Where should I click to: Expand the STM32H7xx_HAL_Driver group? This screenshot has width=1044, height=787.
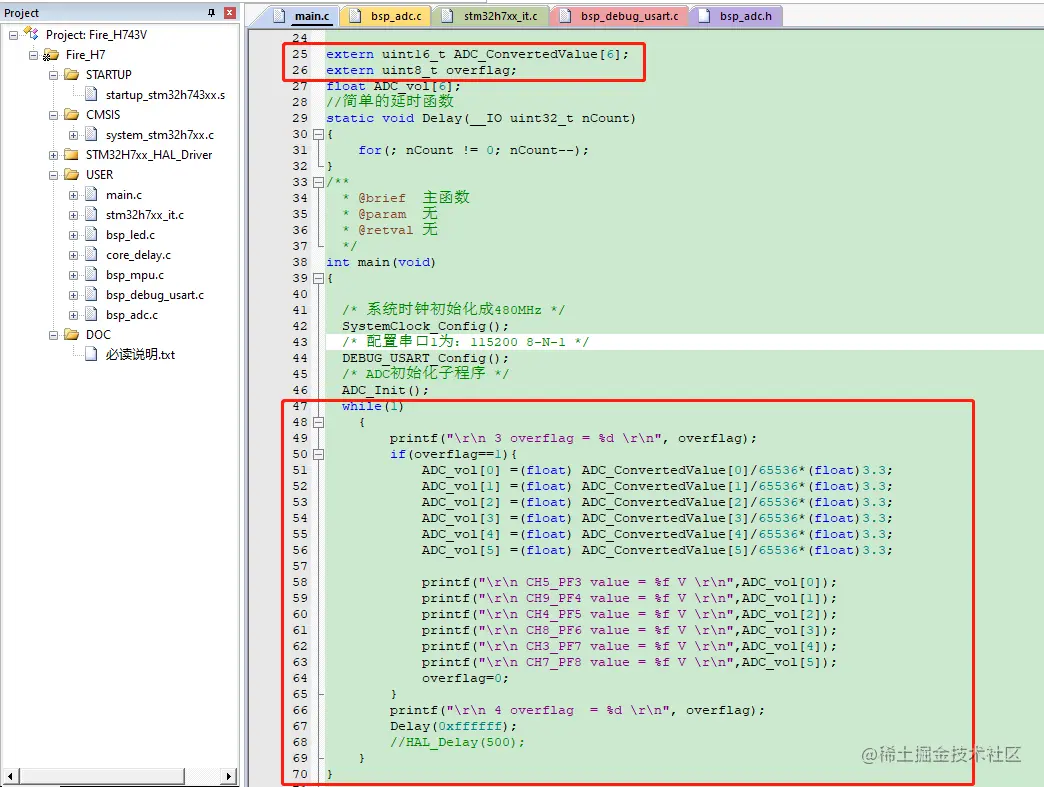[x=53, y=155]
